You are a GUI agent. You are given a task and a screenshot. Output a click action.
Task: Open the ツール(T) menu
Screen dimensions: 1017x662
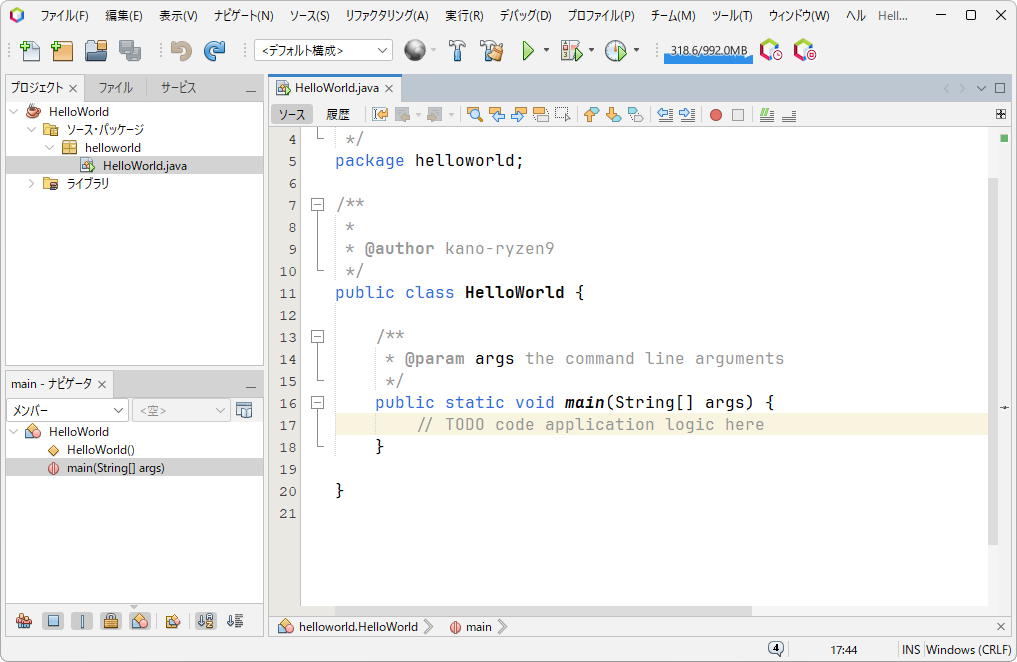click(x=732, y=16)
